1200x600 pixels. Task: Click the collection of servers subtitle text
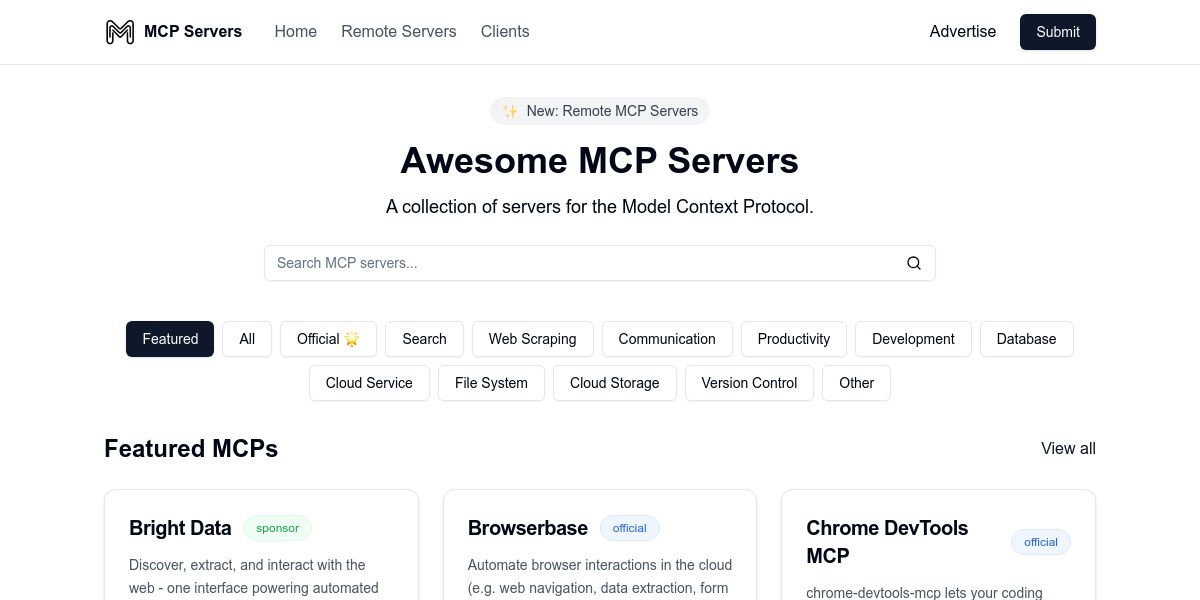[x=600, y=207]
